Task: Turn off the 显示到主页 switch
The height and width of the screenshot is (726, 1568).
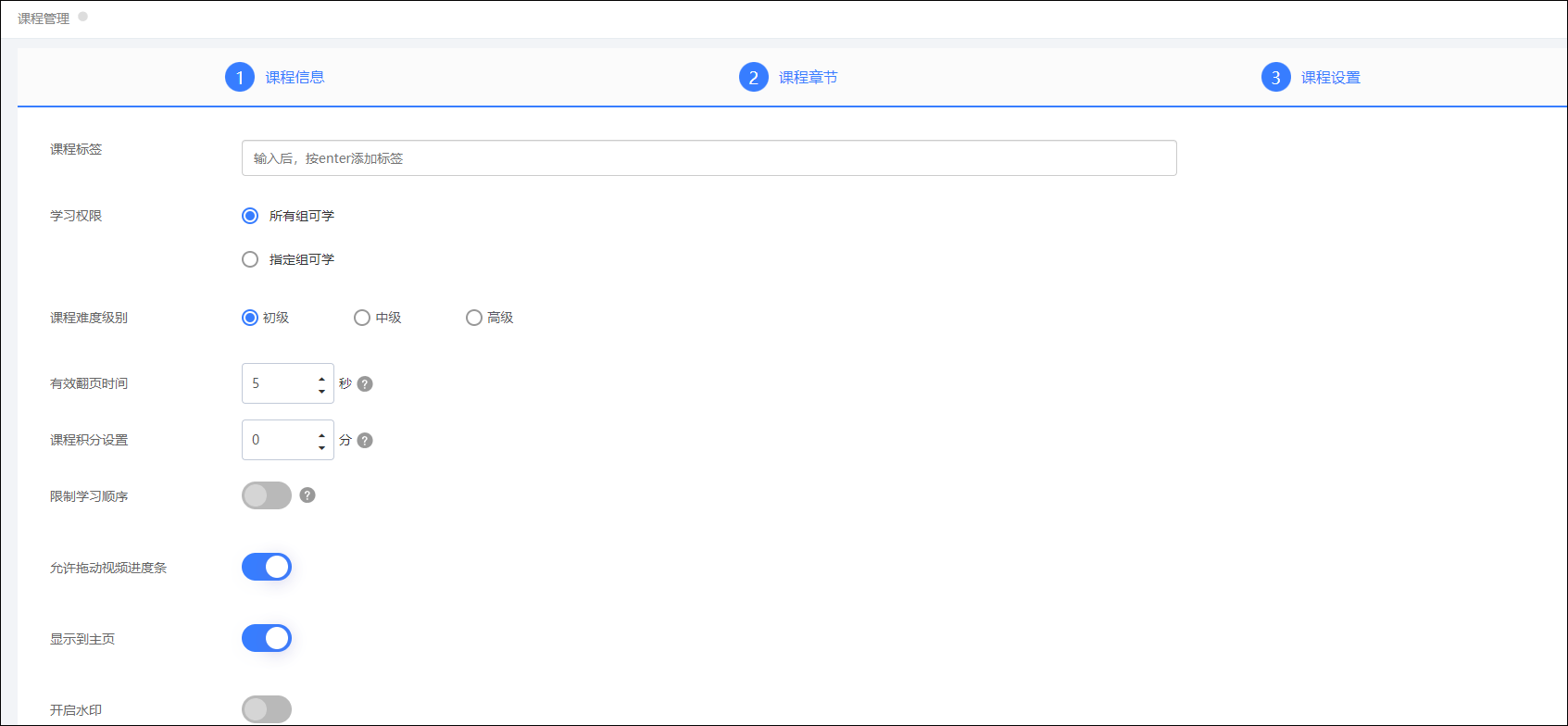Action: (x=267, y=638)
